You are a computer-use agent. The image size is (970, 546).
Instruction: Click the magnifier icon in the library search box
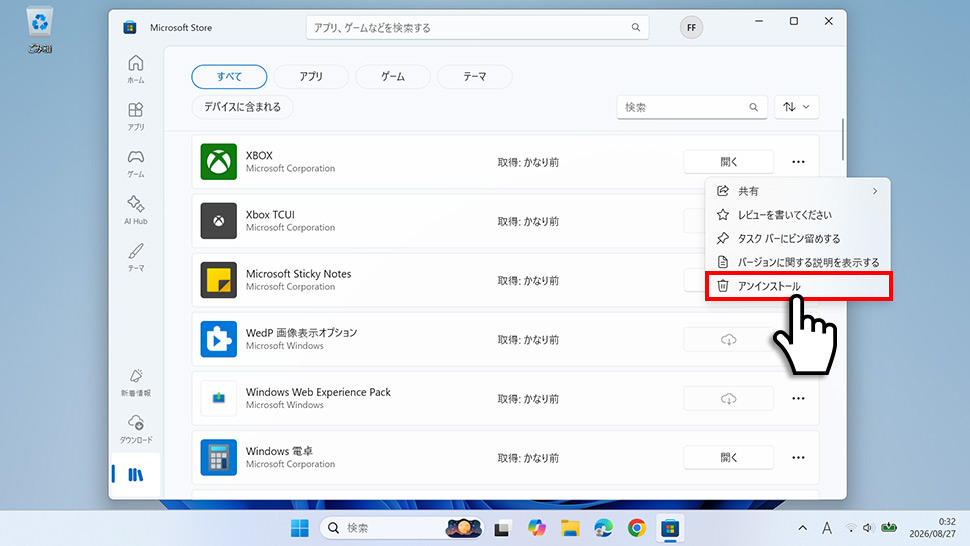coord(753,107)
